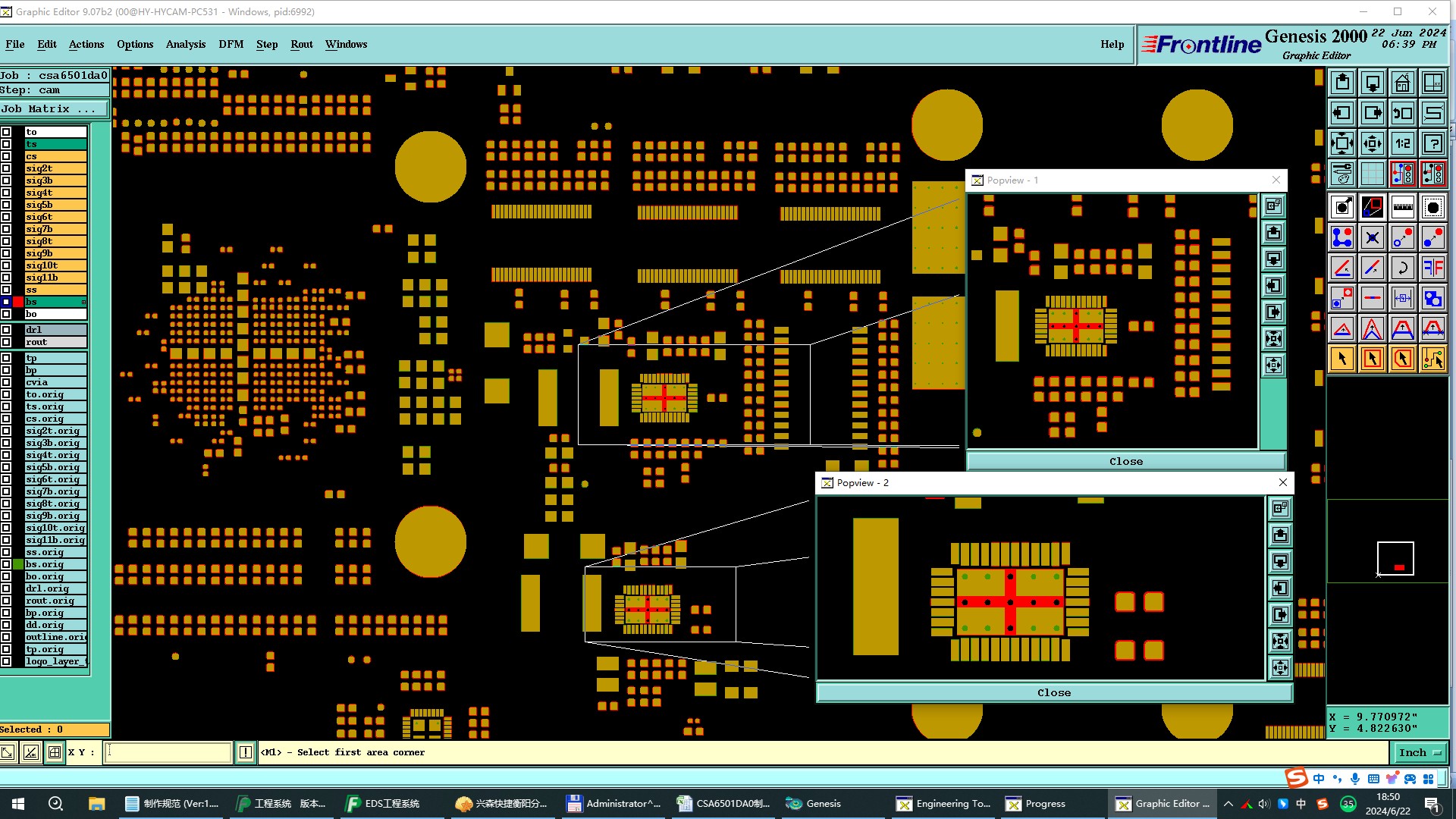The image size is (1456, 819).
Task: Open the Analysis menu
Action: [185, 44]
